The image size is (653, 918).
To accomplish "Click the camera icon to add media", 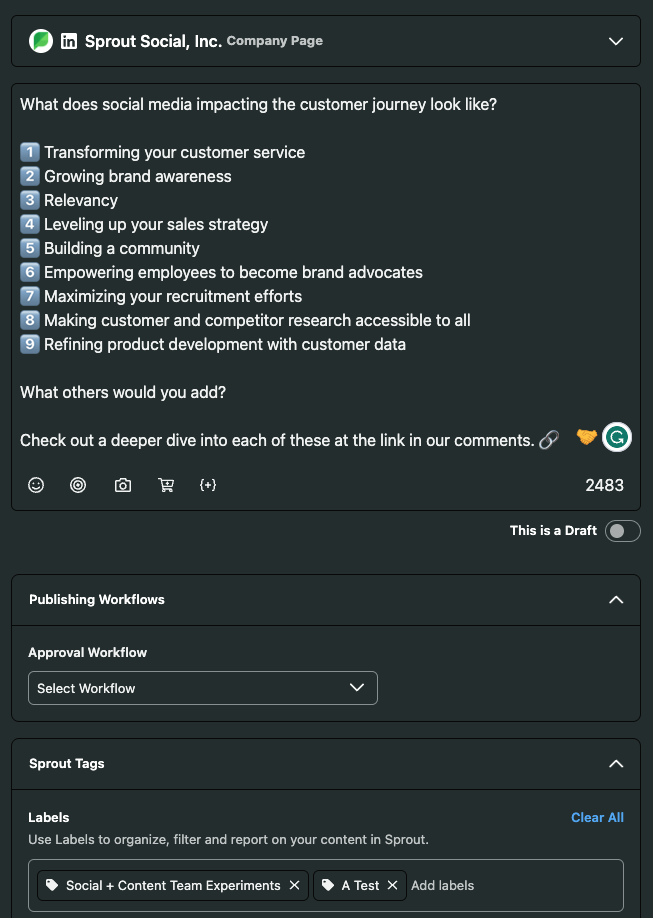I will 123,485.
